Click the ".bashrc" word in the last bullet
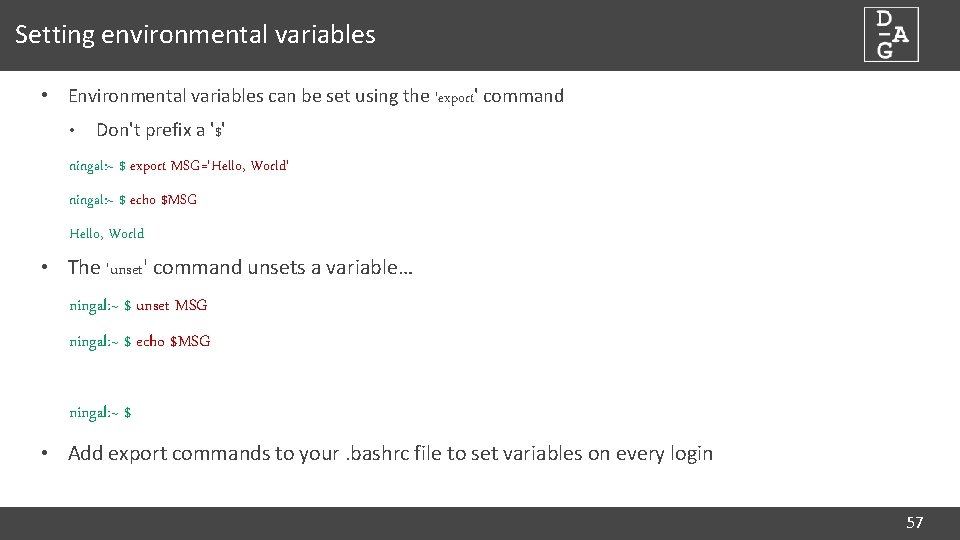Viewport: 960px width, 540px height. (373, 453)
